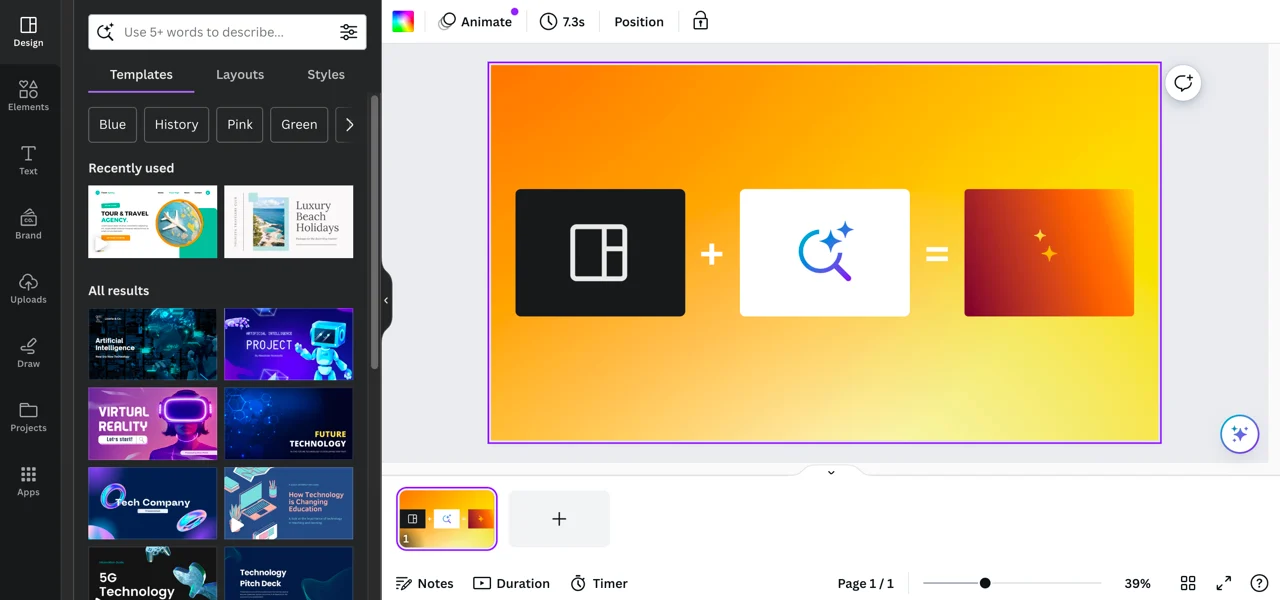Image resolution: width=1280 pixels, height=600 pixels.
Task: Choose the 5G Technology template
Action: [x=153, y=573]
